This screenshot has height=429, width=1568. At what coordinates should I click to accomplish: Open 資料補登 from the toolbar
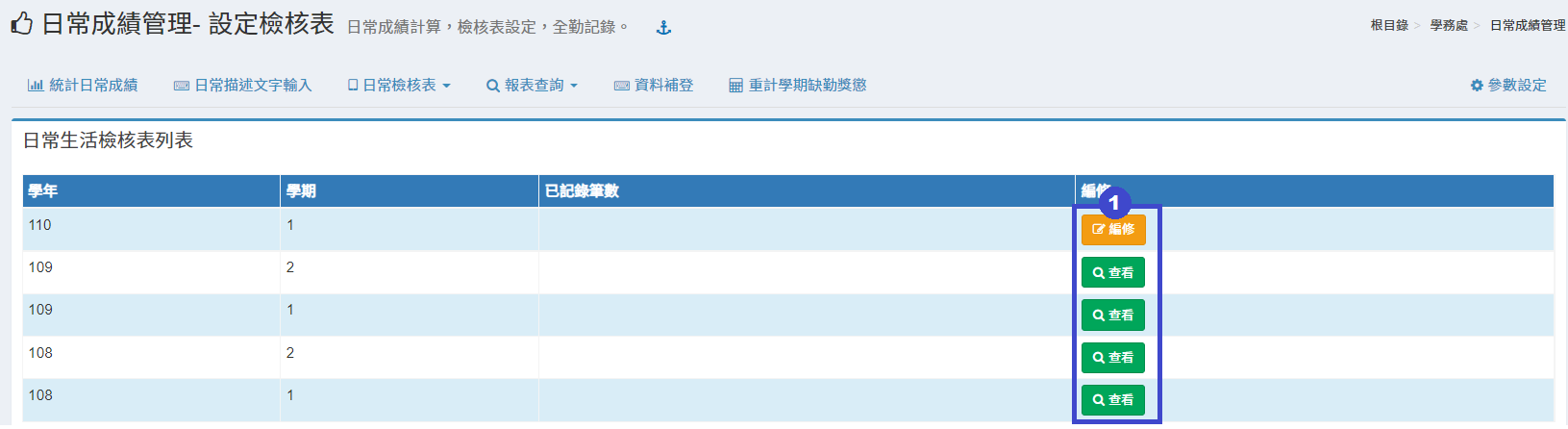(654, 86)
